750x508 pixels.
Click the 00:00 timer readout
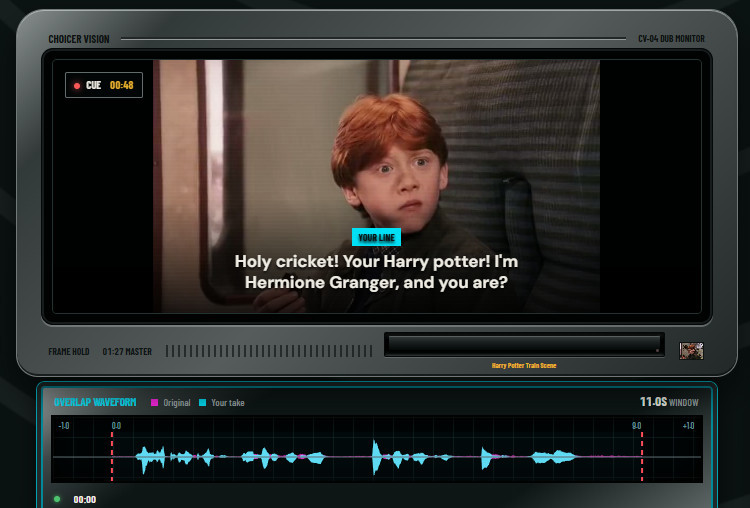[85, 500]
